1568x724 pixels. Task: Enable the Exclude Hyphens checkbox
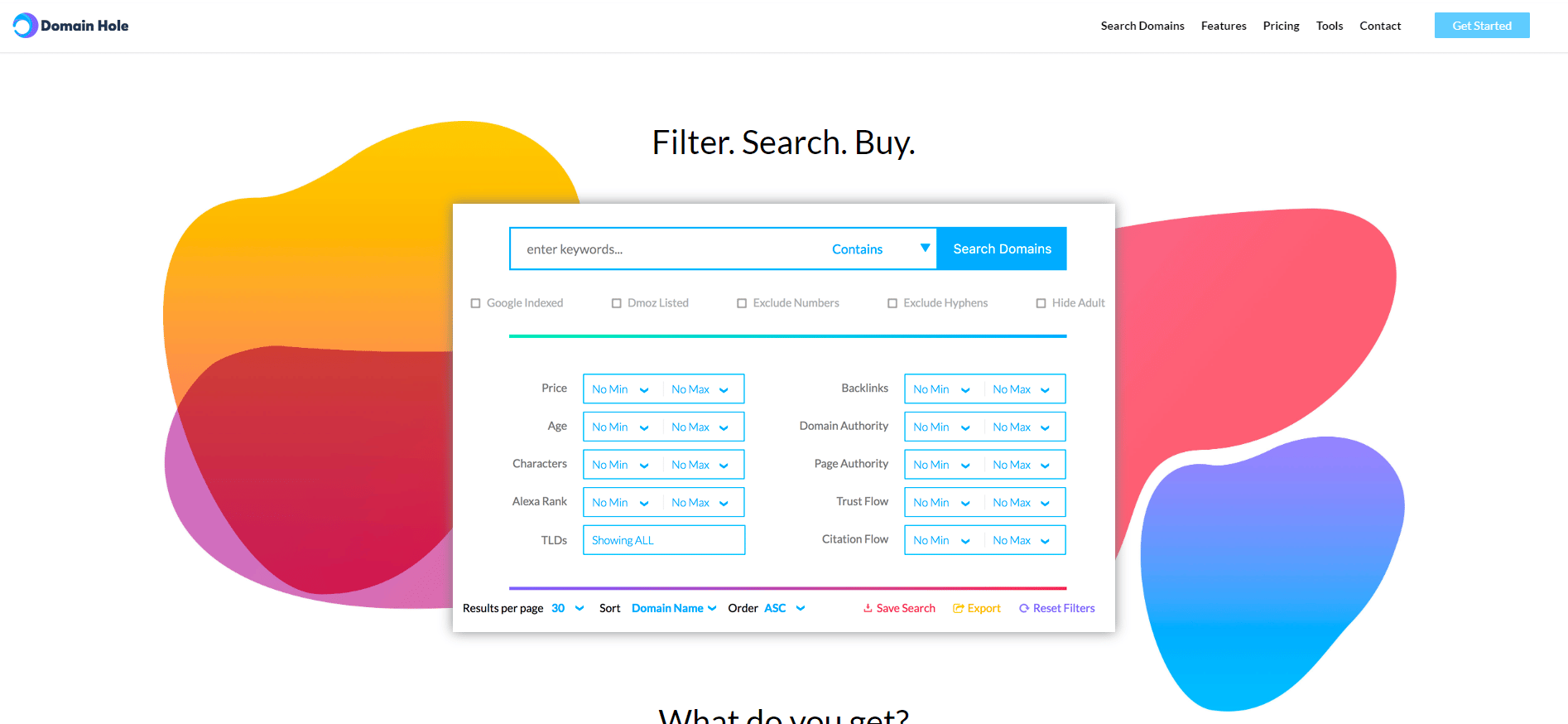[x=892, y=303]
